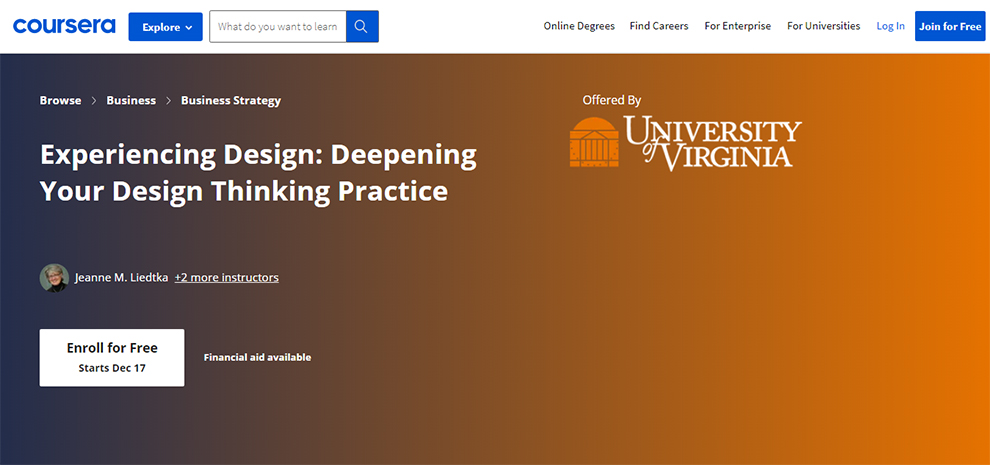Click the University of Virginia logo
The width and height of the screenshot is (990, 465).
coord(686,143)
